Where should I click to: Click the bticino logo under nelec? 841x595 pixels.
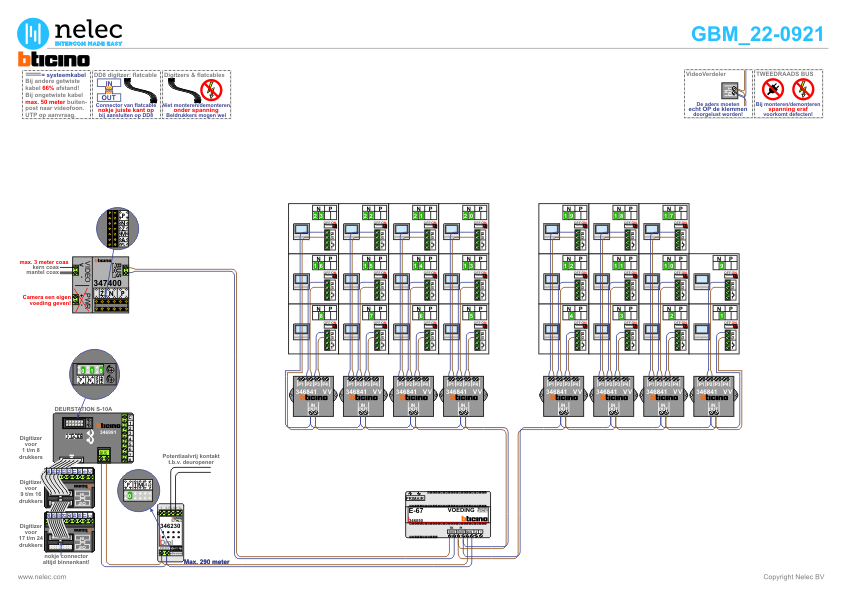[x=54, y=60]
